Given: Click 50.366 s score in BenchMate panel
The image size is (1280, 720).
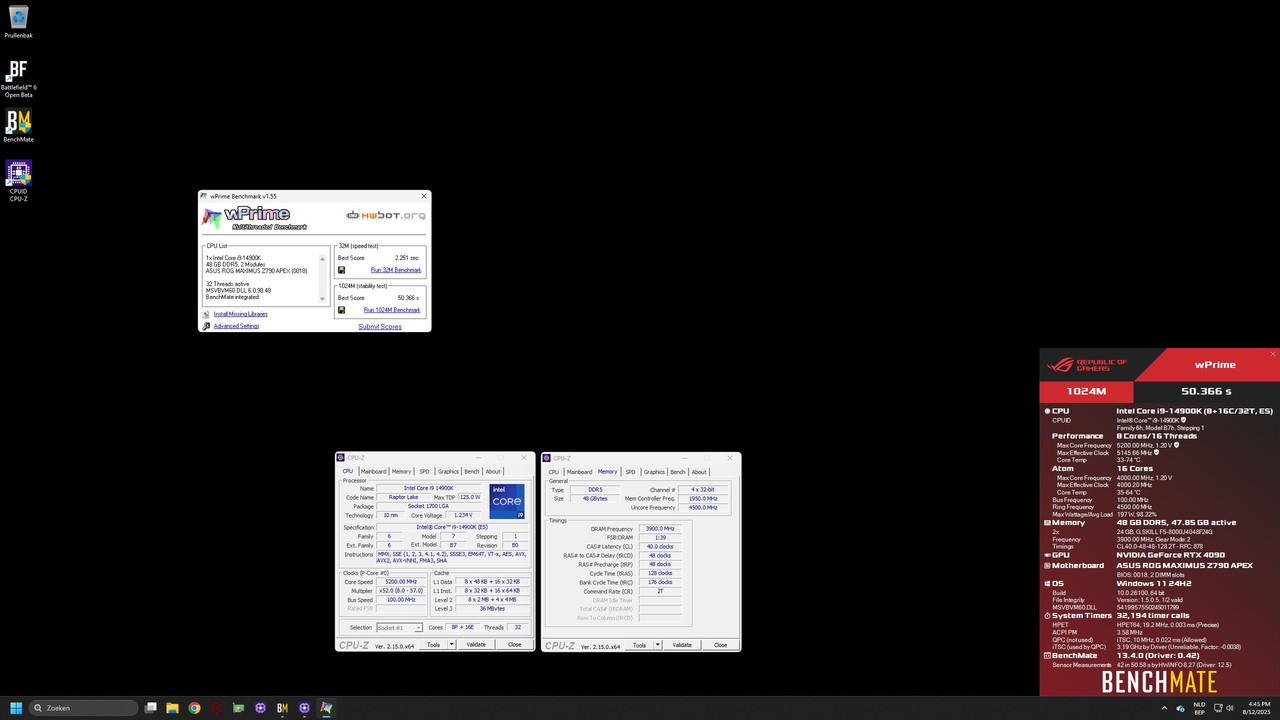Looking at the screenshot, I should 1206,392.
